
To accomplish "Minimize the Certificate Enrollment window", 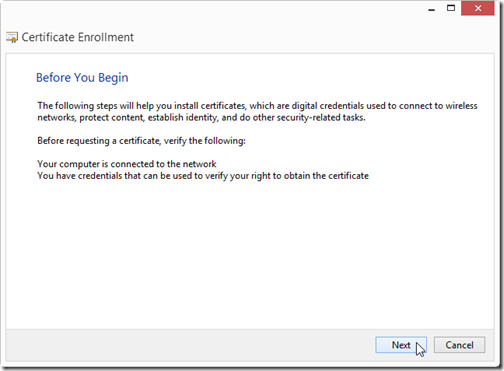I will point(432,9).
